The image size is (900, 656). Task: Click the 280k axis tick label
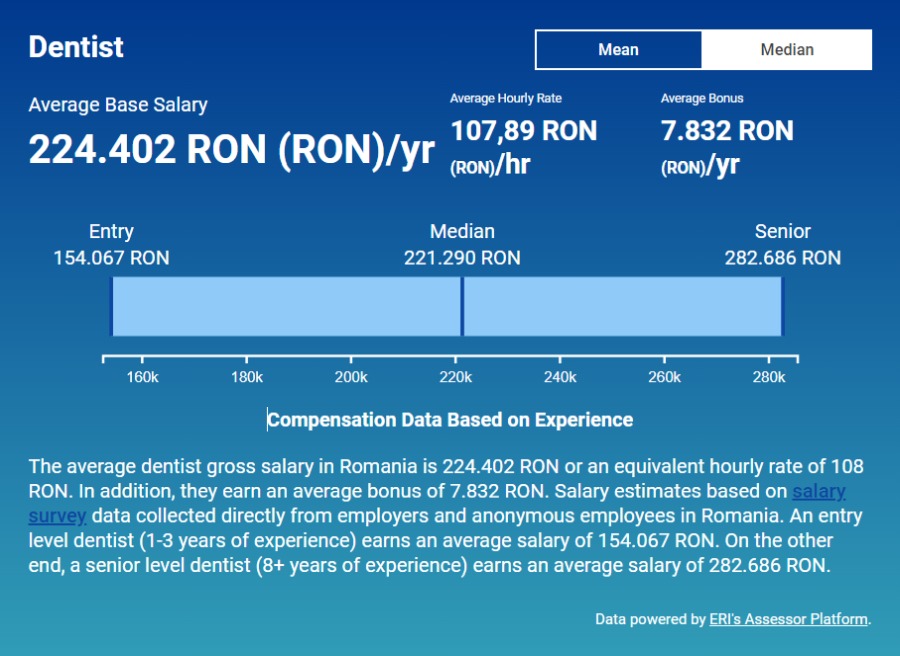(x=768, y=377)
